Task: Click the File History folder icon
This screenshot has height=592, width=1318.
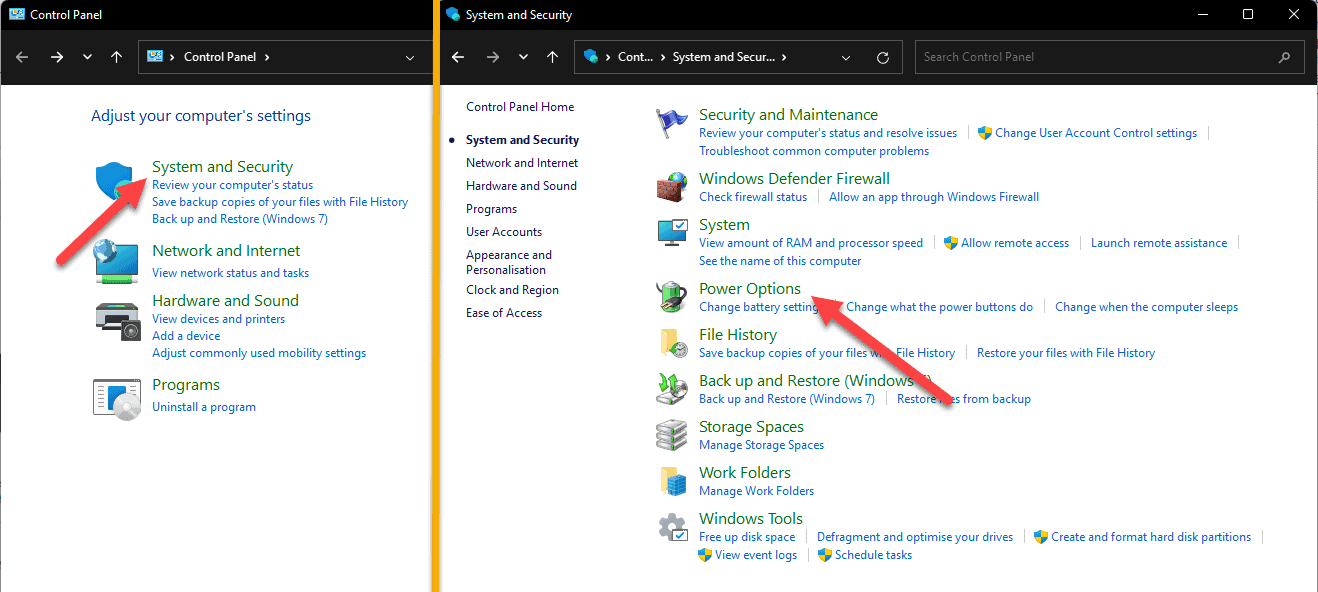Action: pyautogui.click(x=672, y=343)
